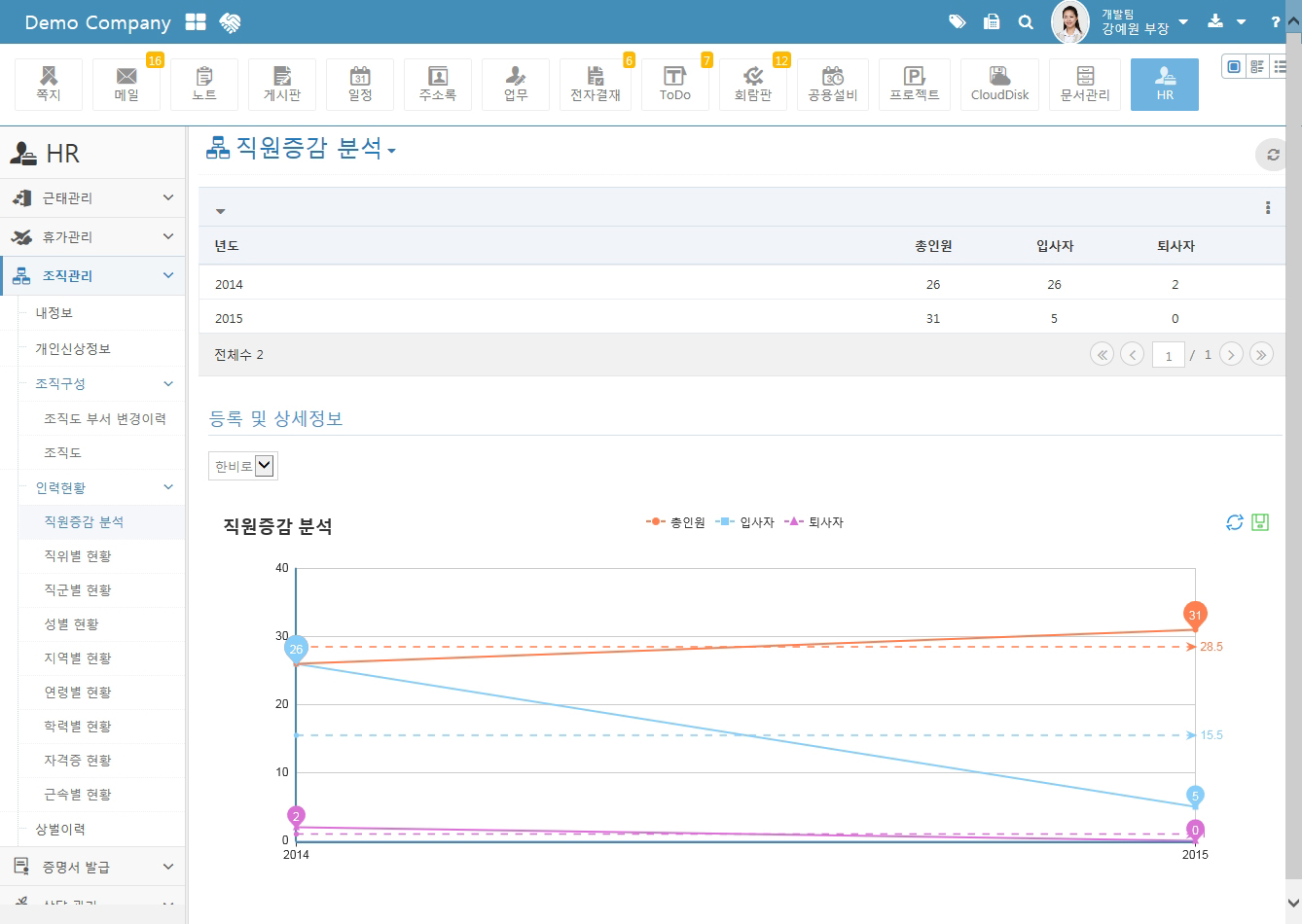Open the 직원증감 분석 title dropdown
Viewport: 1302px width, 924px height.
coord(391,151)
